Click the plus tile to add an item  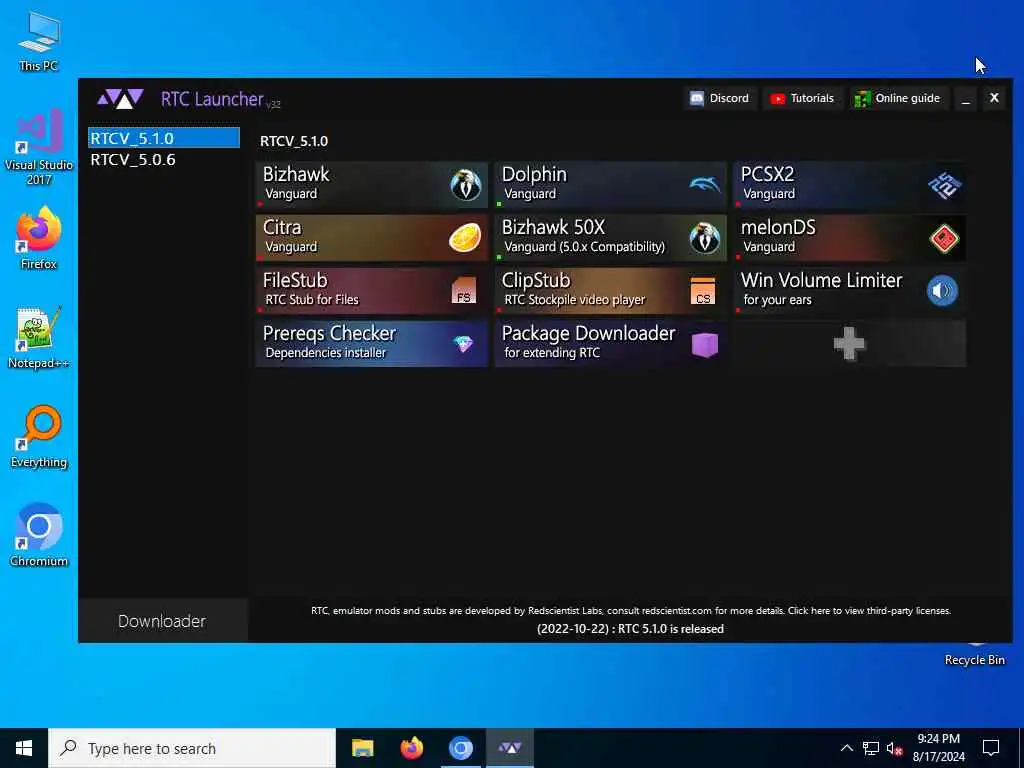[850, 344]
